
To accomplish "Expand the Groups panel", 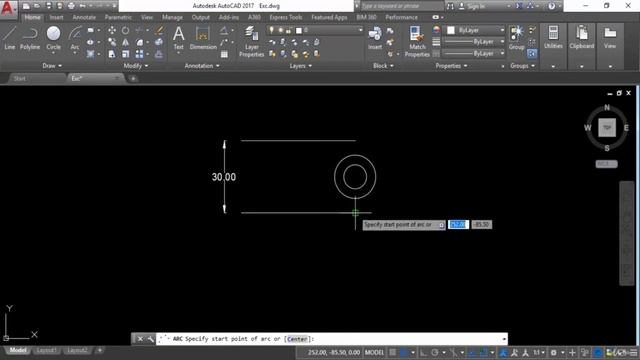I will pos(522,66).
